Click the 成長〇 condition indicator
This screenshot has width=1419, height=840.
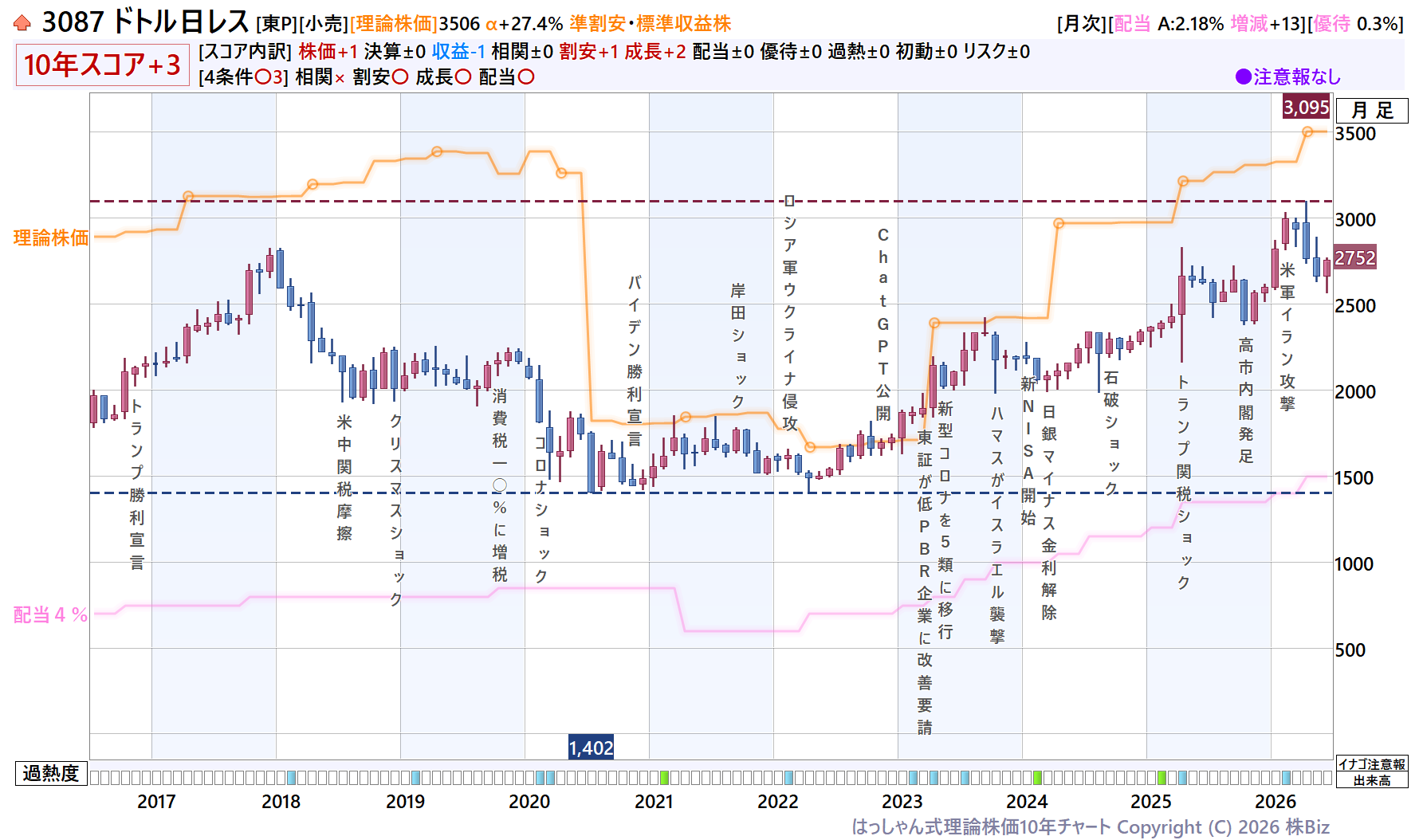coord(443,77)
